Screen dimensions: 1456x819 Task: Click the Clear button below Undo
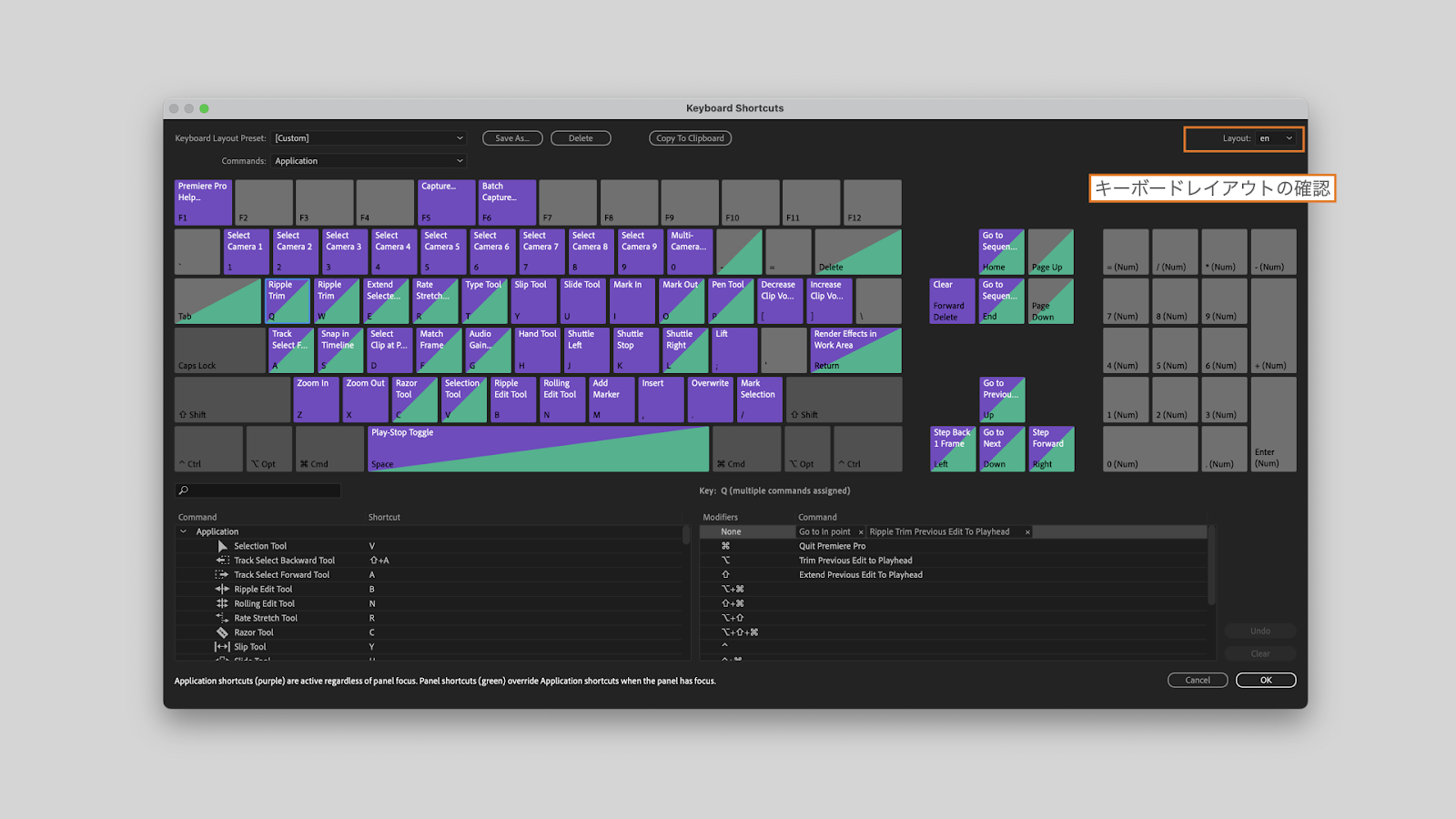pyautogui.click(x=1260, y=653)
